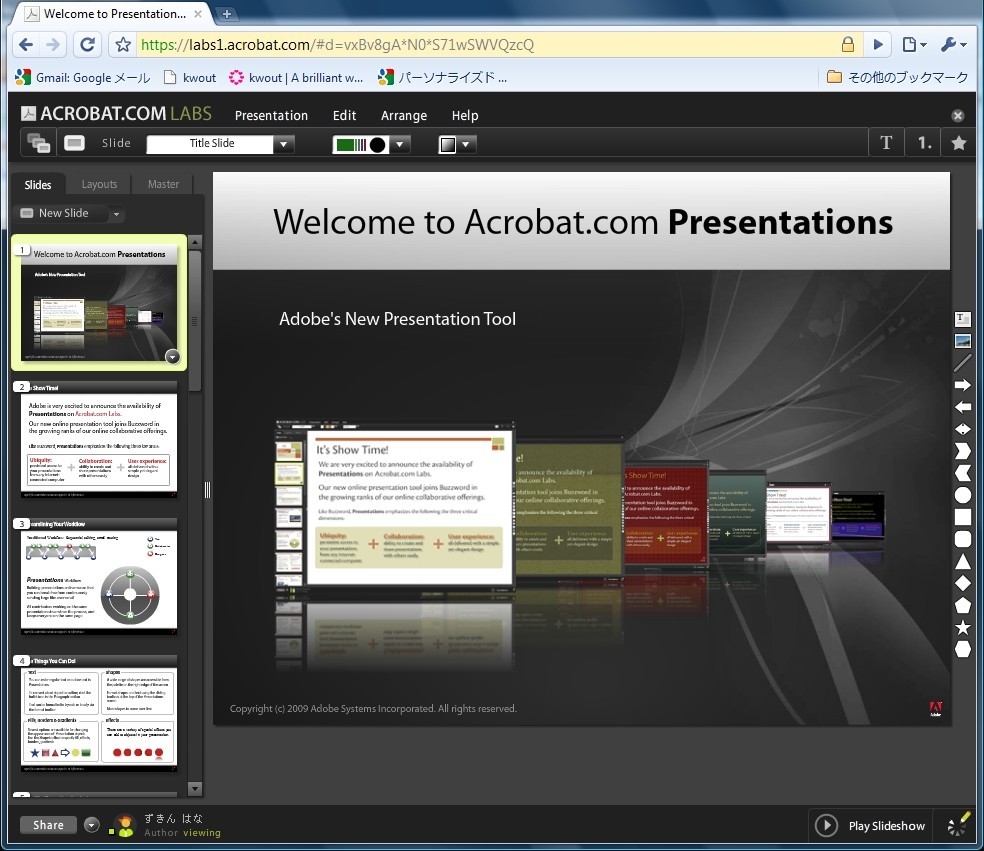
Task: Start Play Slideshow
Action: coord(870,825)
